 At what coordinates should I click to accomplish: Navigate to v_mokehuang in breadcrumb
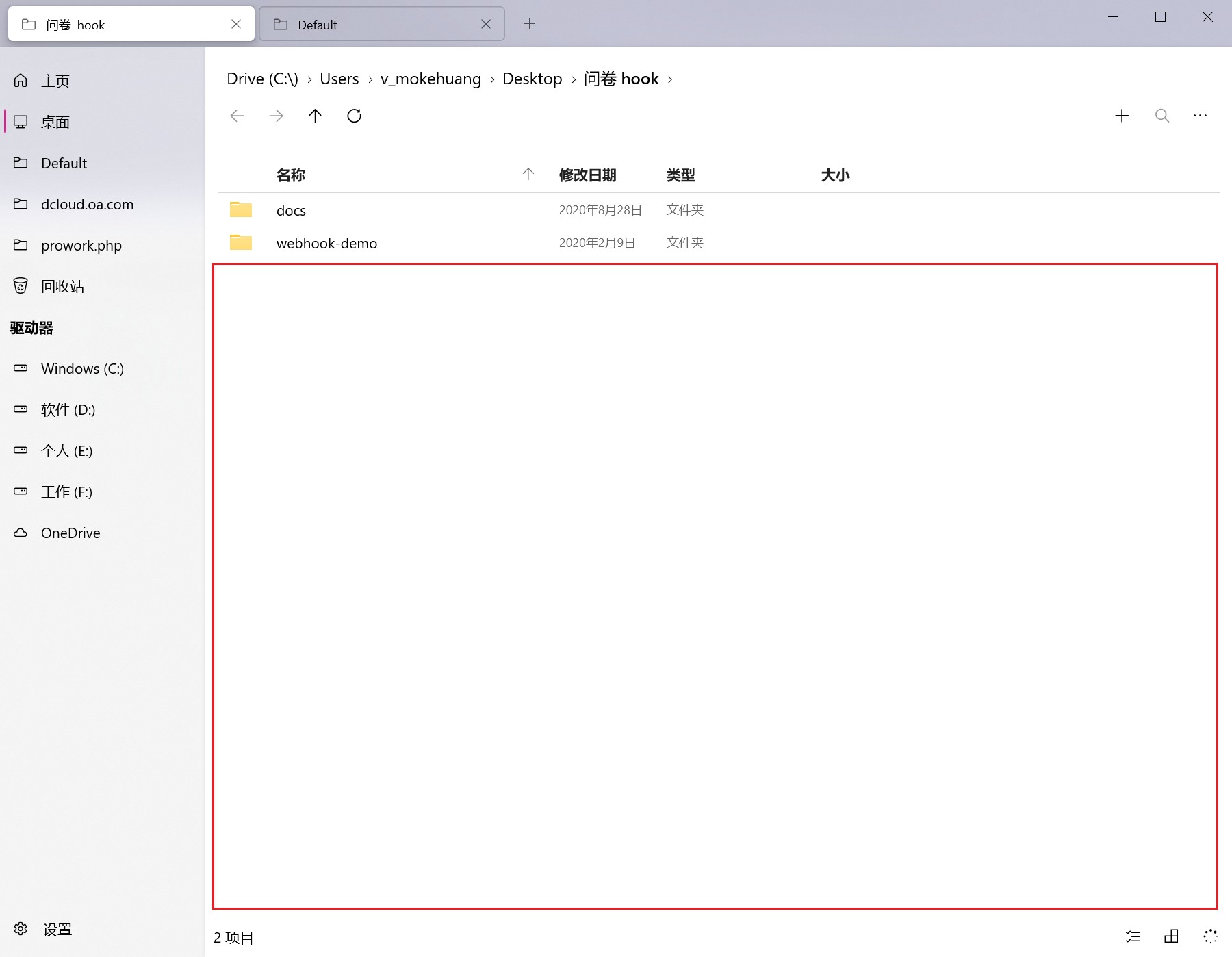[x=431, y=79]
